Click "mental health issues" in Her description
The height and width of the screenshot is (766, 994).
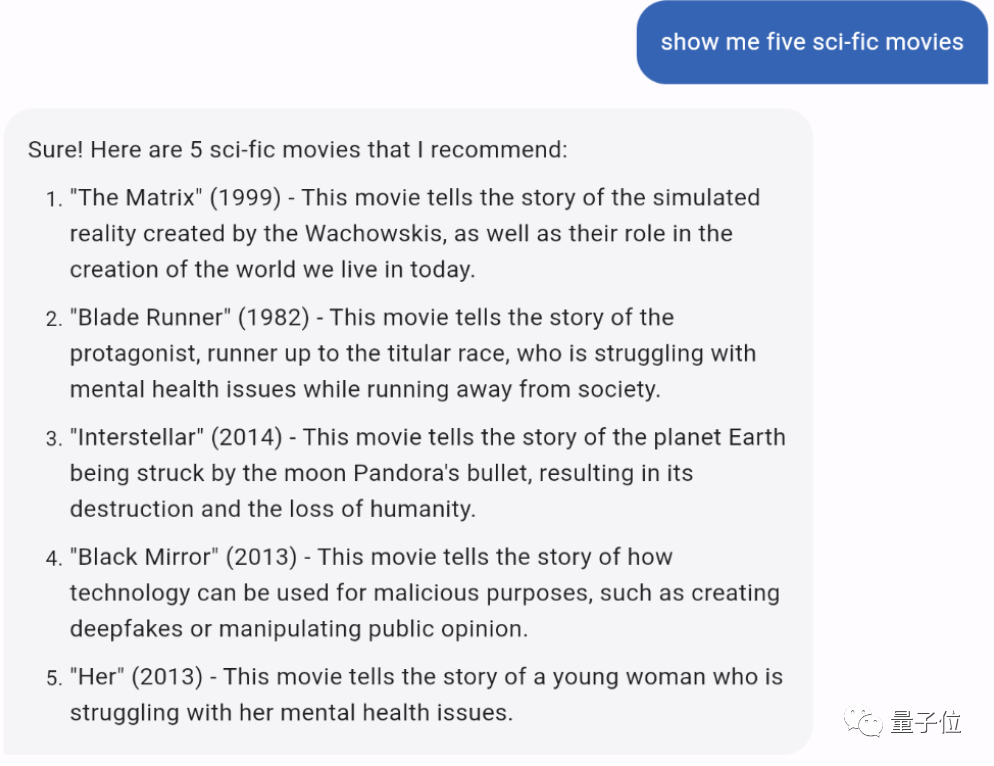(x=395, y=713)
